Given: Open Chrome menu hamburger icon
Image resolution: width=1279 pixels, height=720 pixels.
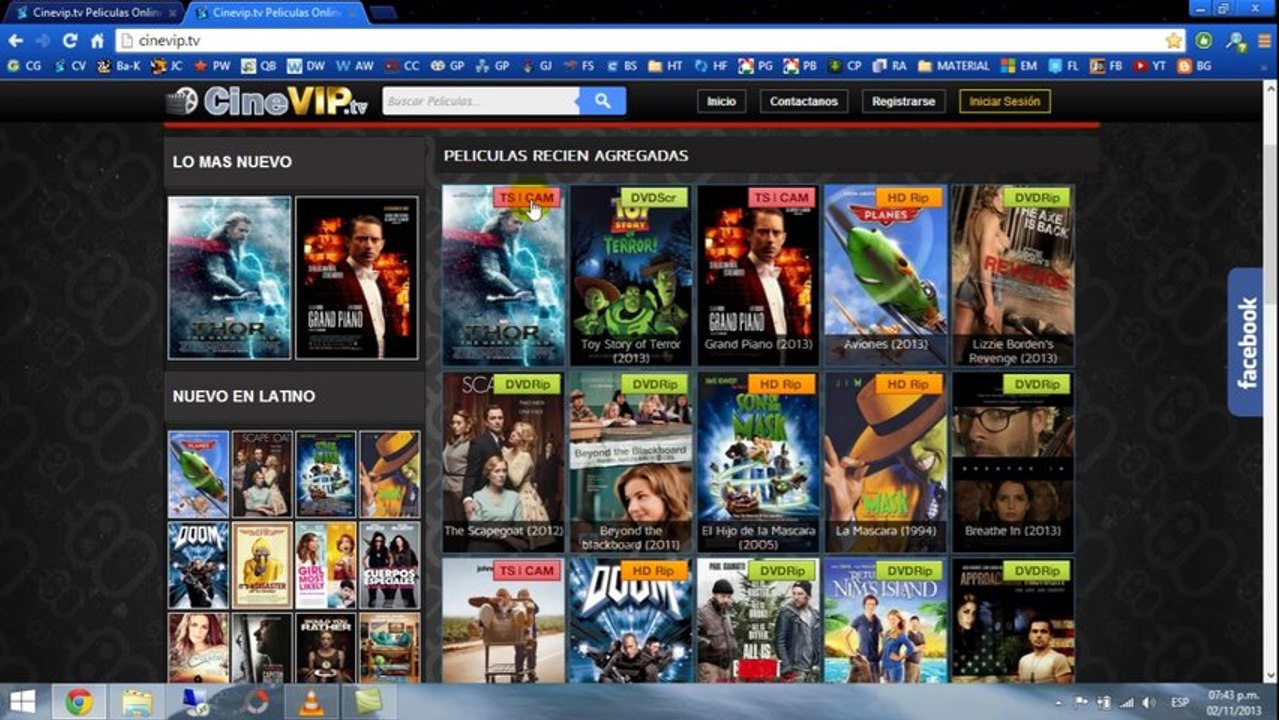Looking at the screenshot, I should (x=1264, y=41).
